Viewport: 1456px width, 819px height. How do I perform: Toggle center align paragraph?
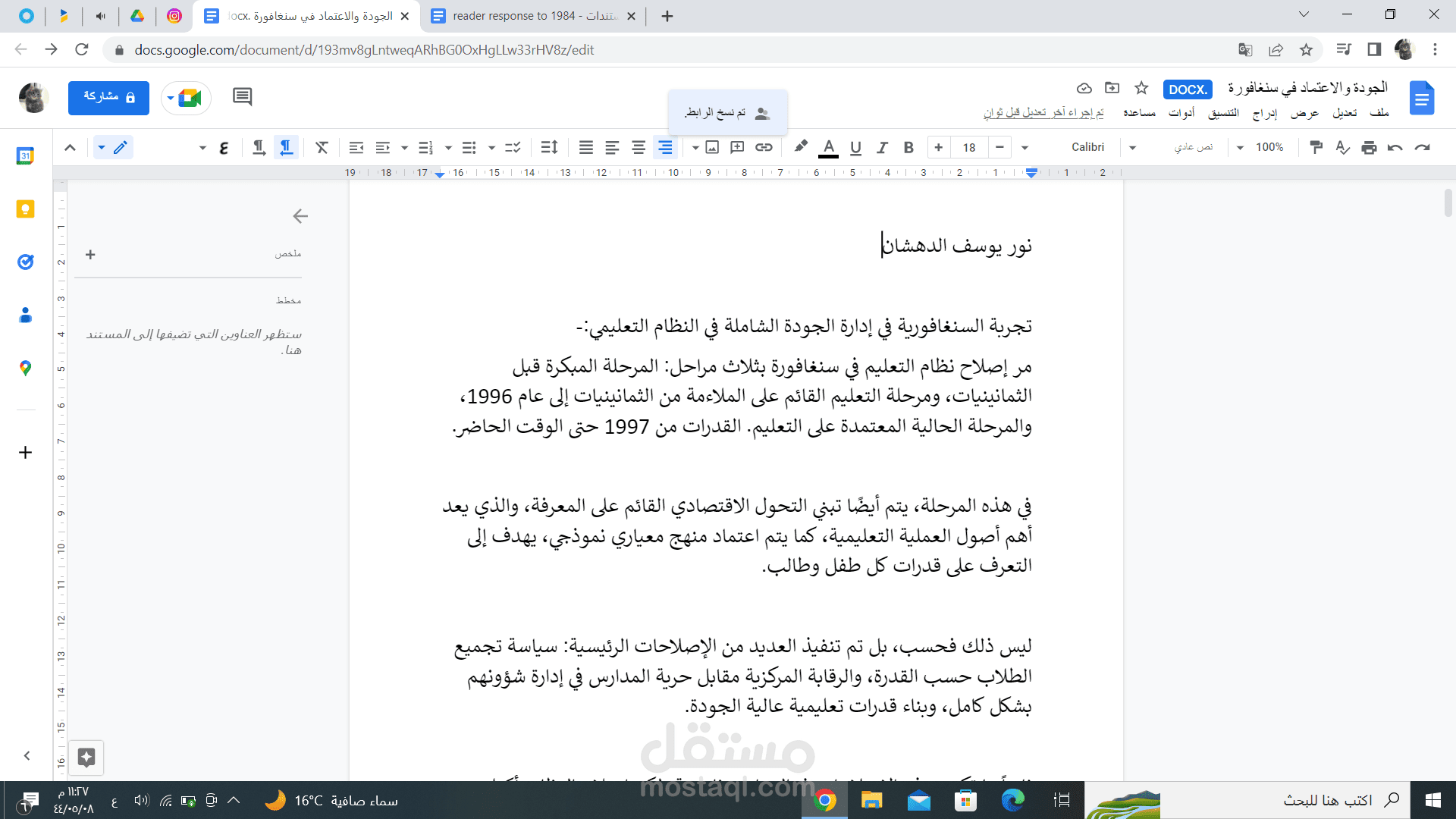click(639, 147)
